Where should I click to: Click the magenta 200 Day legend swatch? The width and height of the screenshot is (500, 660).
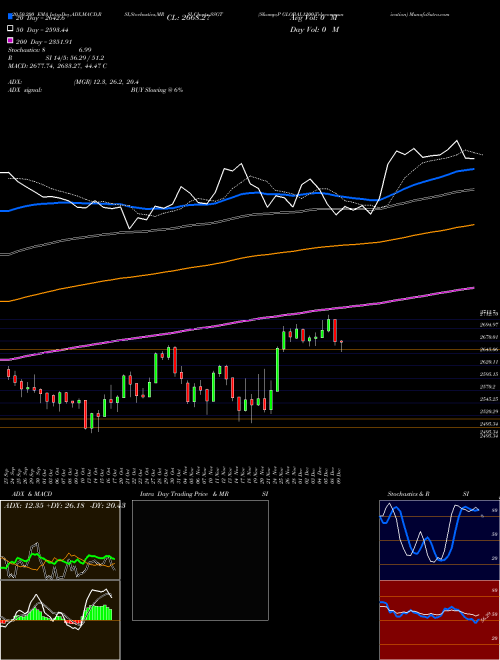11,41
